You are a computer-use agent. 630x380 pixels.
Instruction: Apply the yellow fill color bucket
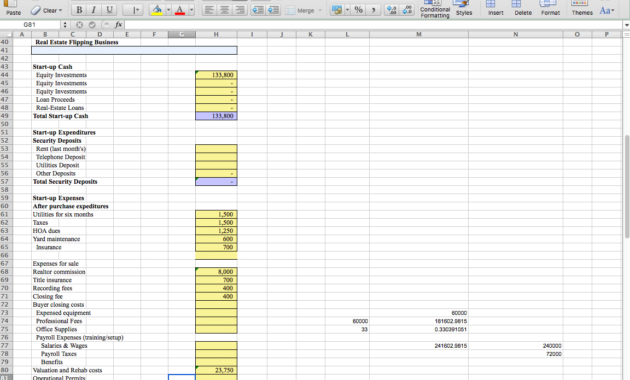(x=157, y=10)
